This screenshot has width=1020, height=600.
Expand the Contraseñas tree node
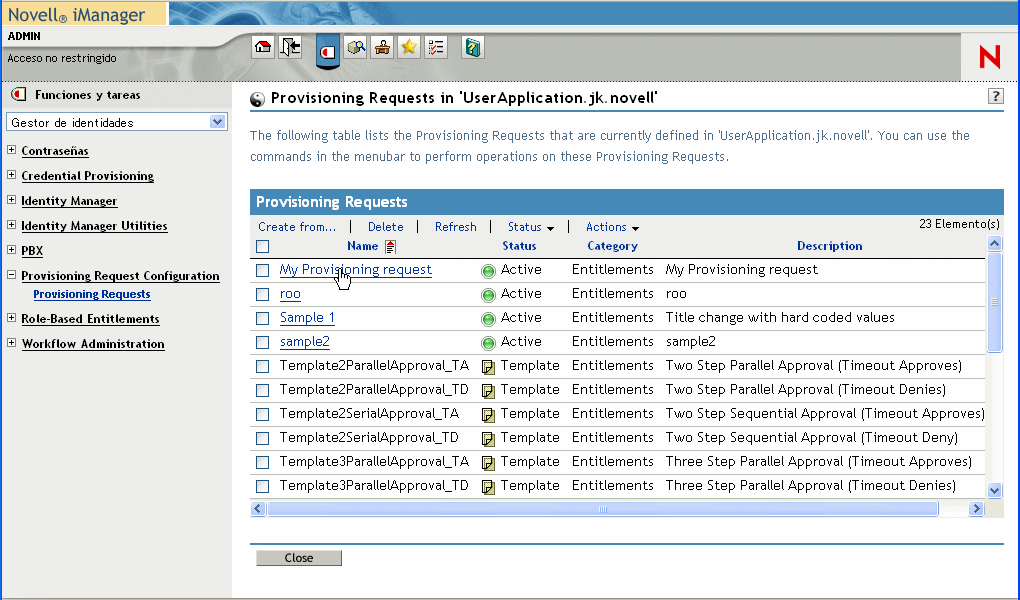12,151
